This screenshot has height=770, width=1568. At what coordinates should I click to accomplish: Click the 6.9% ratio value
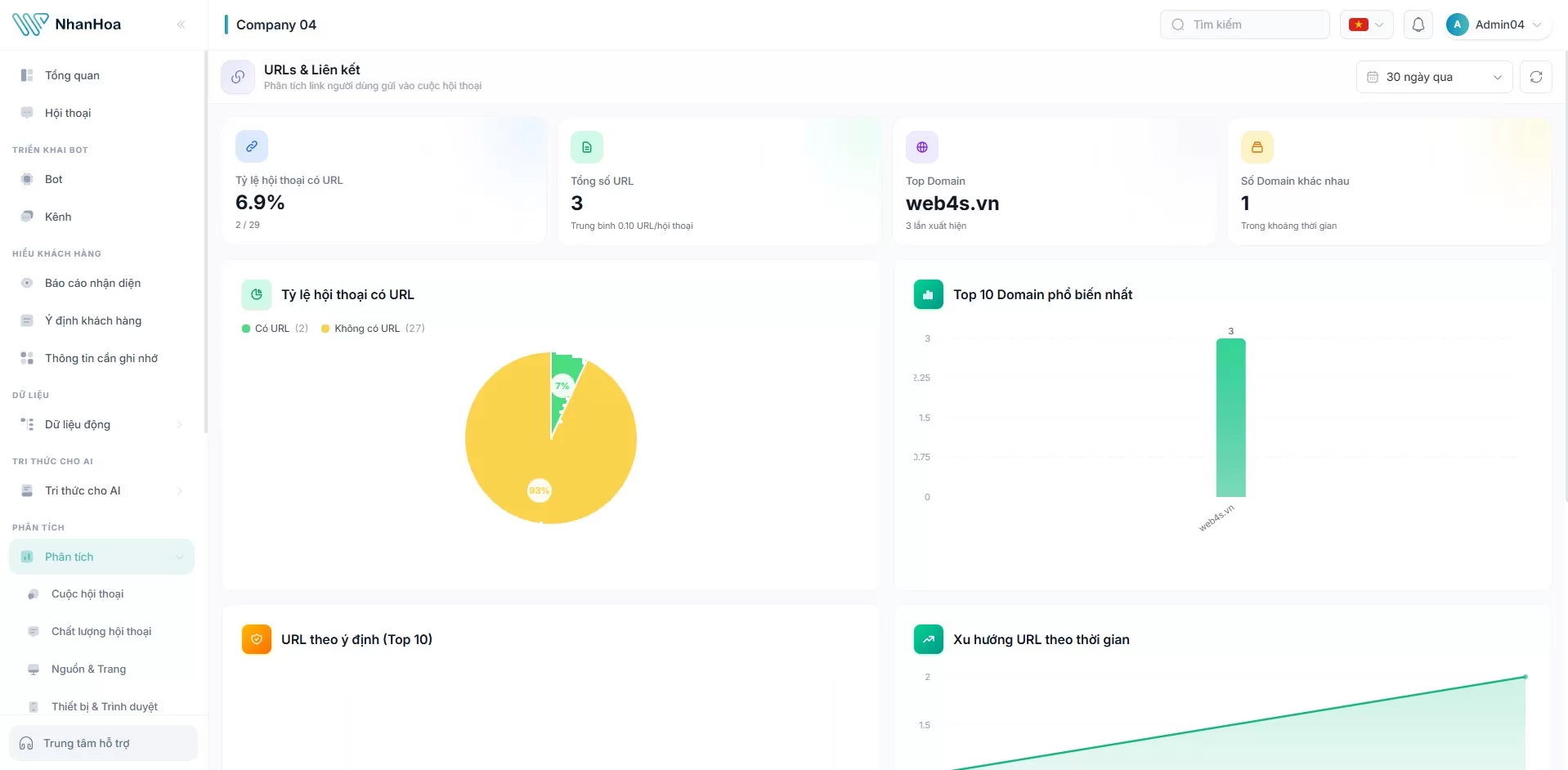click(x=260, y=202)
